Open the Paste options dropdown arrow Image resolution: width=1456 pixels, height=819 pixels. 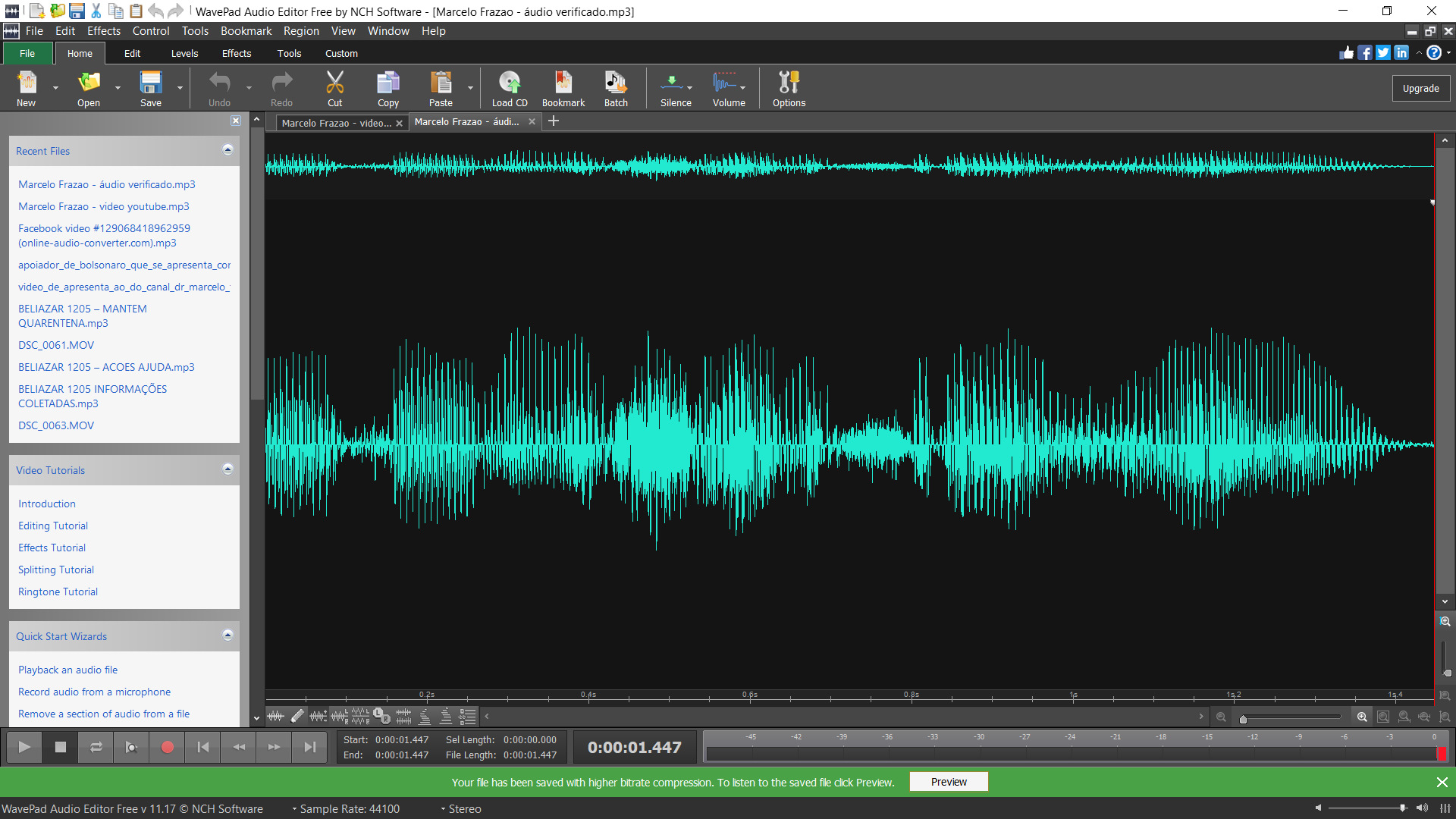click(470, 88)
